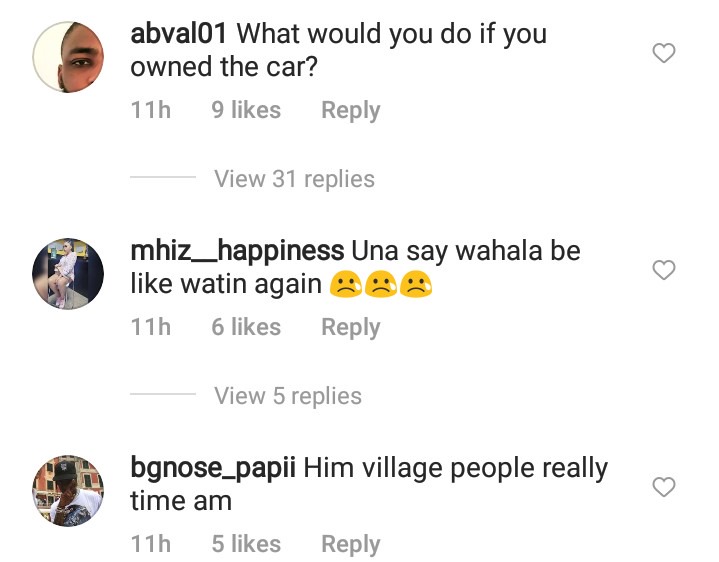Reply to bgnose_papii comment
This screenshot has width=719, height=562.
point(351,544)
